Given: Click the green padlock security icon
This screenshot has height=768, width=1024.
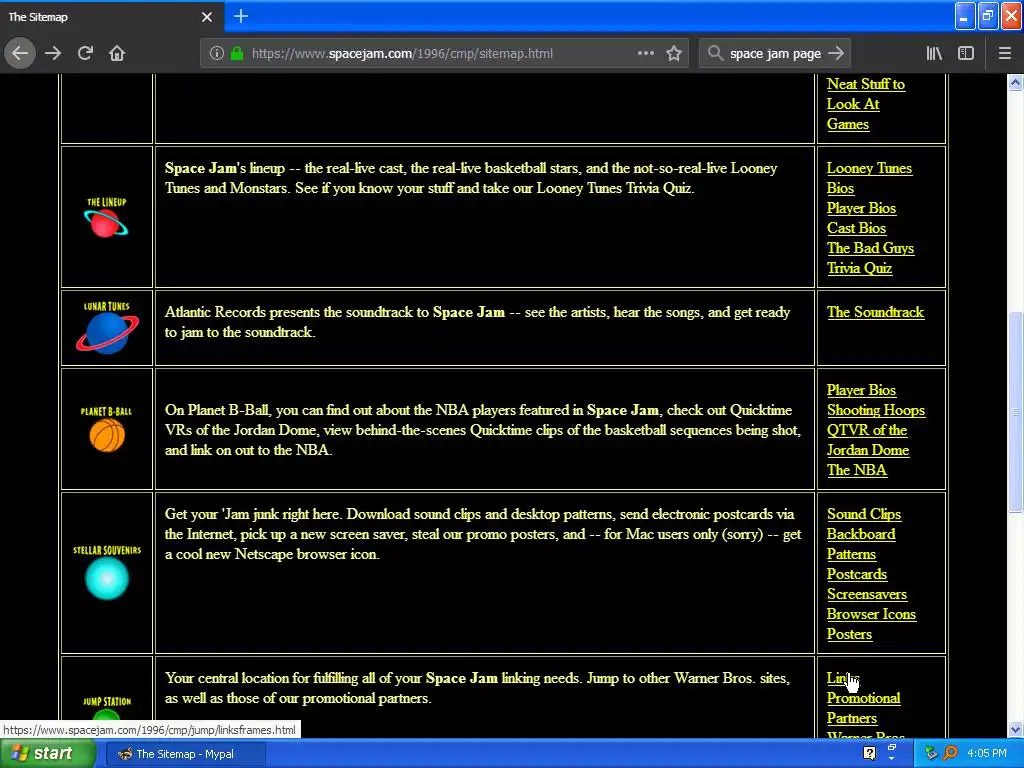Looking at the screenshot, I should click(x=237, y=54).
